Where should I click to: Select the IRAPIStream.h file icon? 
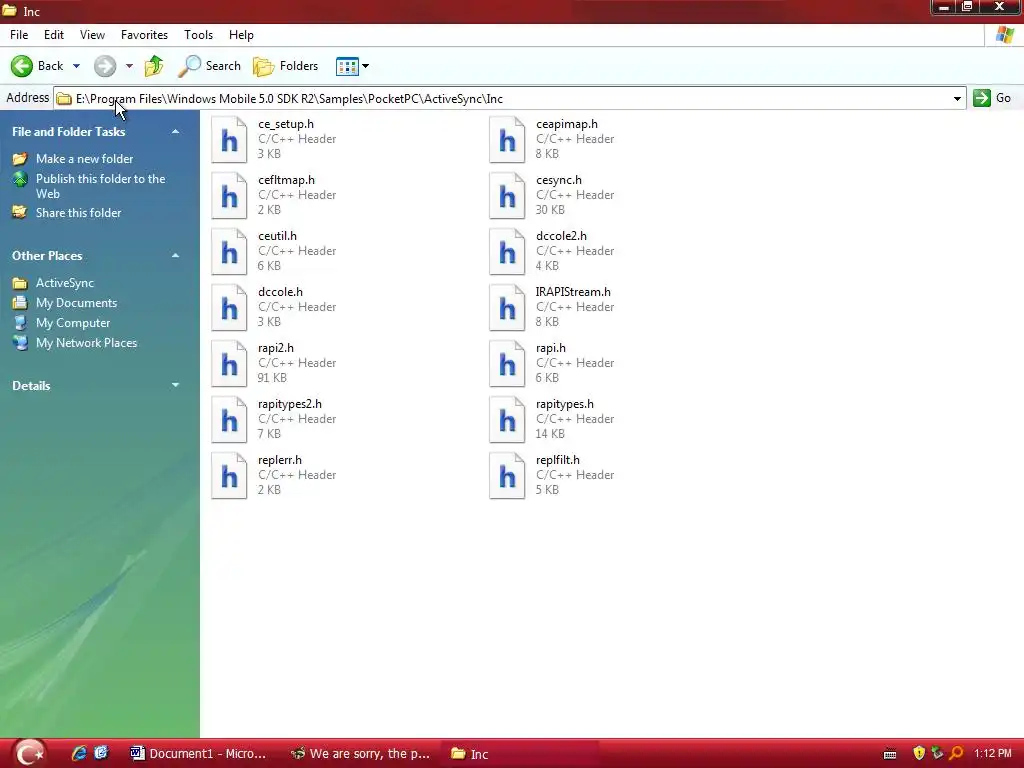click(x=507, y=308)
